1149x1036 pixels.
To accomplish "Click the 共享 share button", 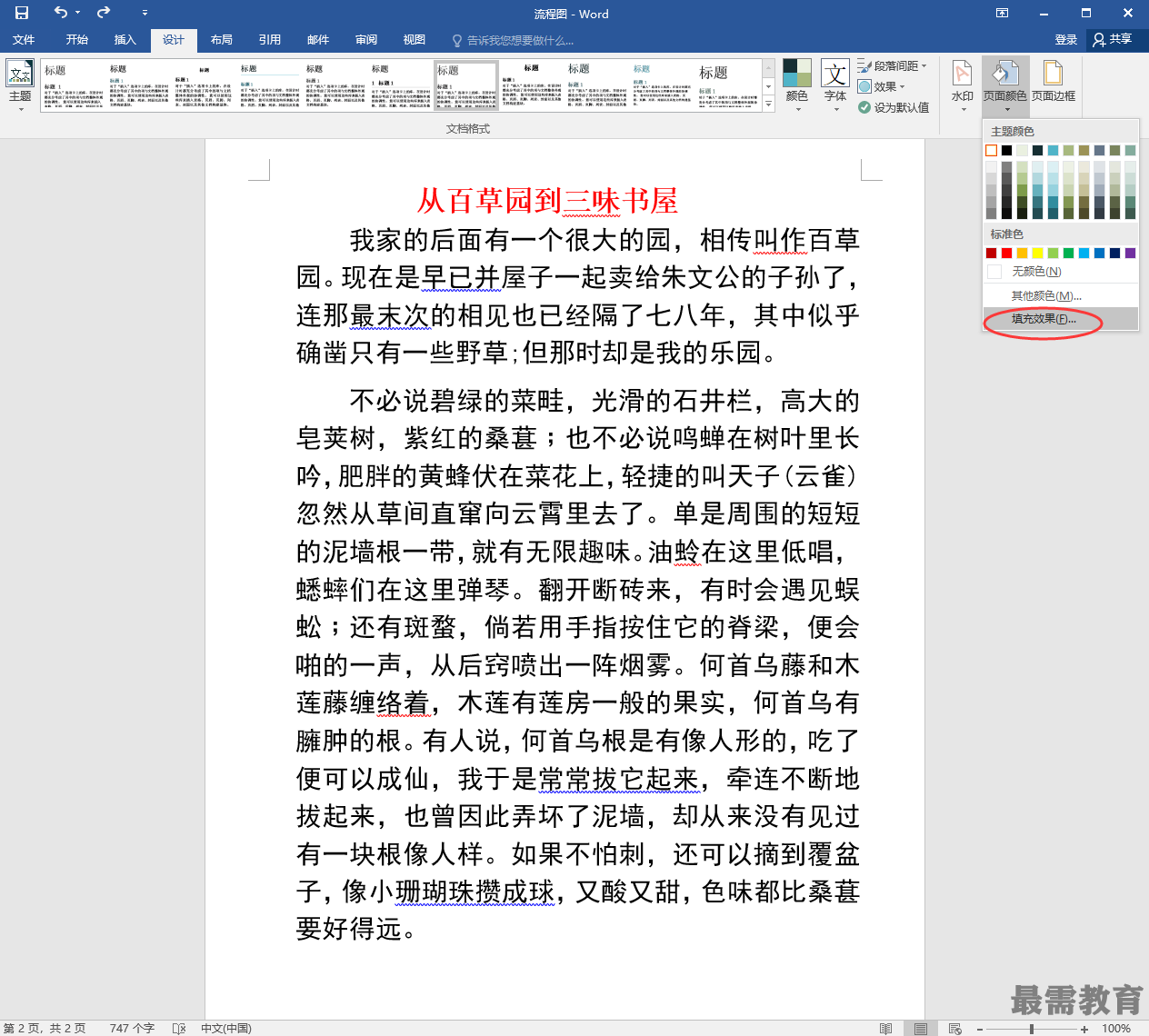I will click(x=1114, y=39).
